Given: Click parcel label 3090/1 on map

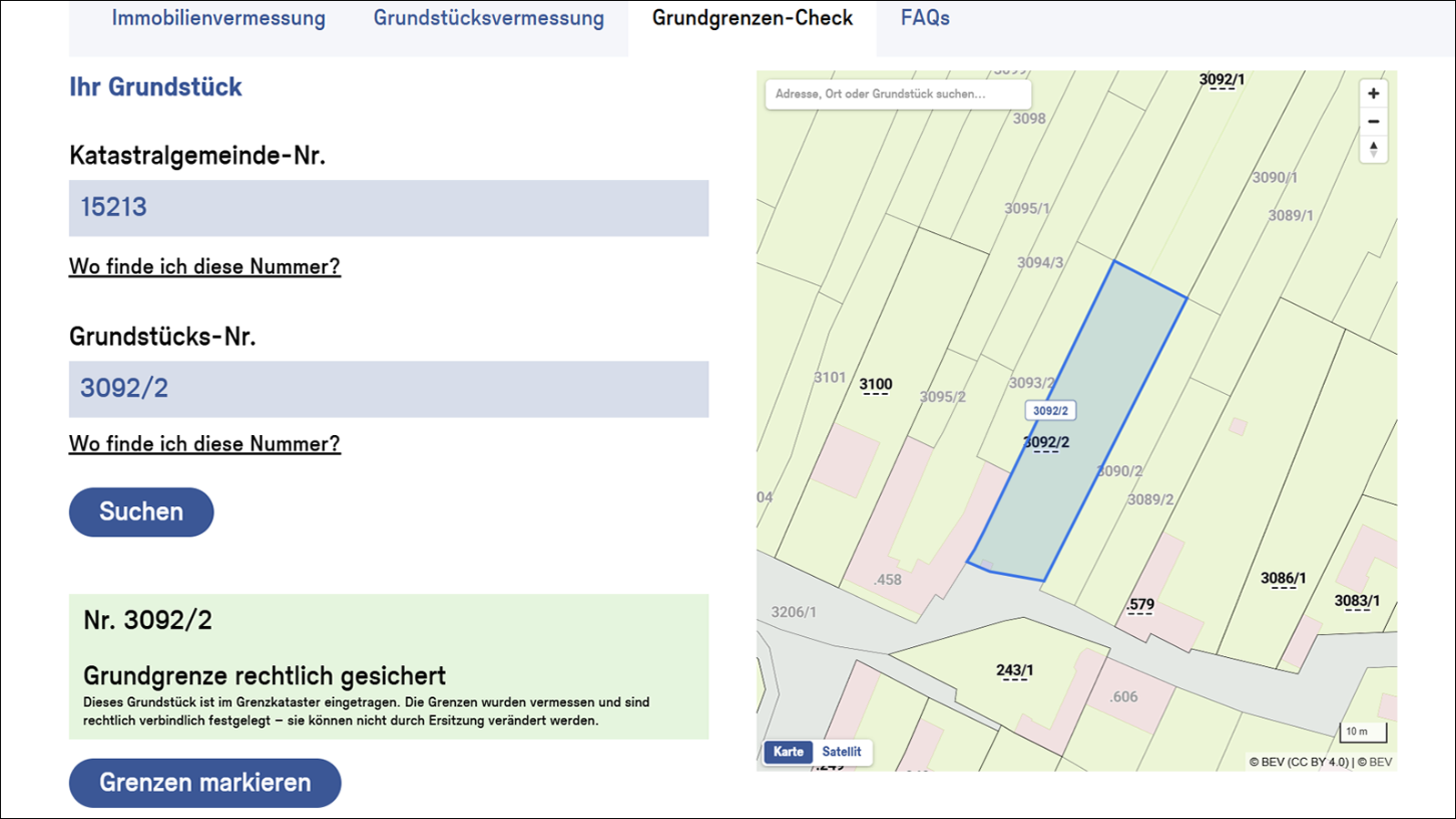Looking at the screenshot, I should click(x=1274, y=177).
